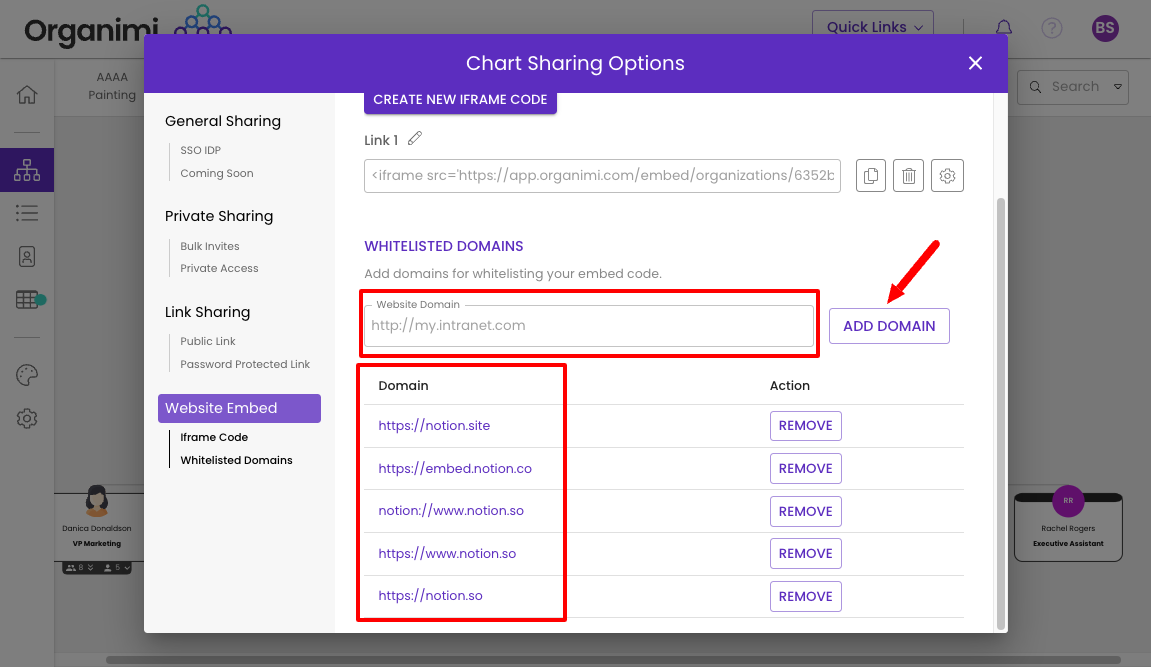Remove the notion://www.notion.so domain
This screenshot has width=1151, height=667.
[x=805, y=511]
